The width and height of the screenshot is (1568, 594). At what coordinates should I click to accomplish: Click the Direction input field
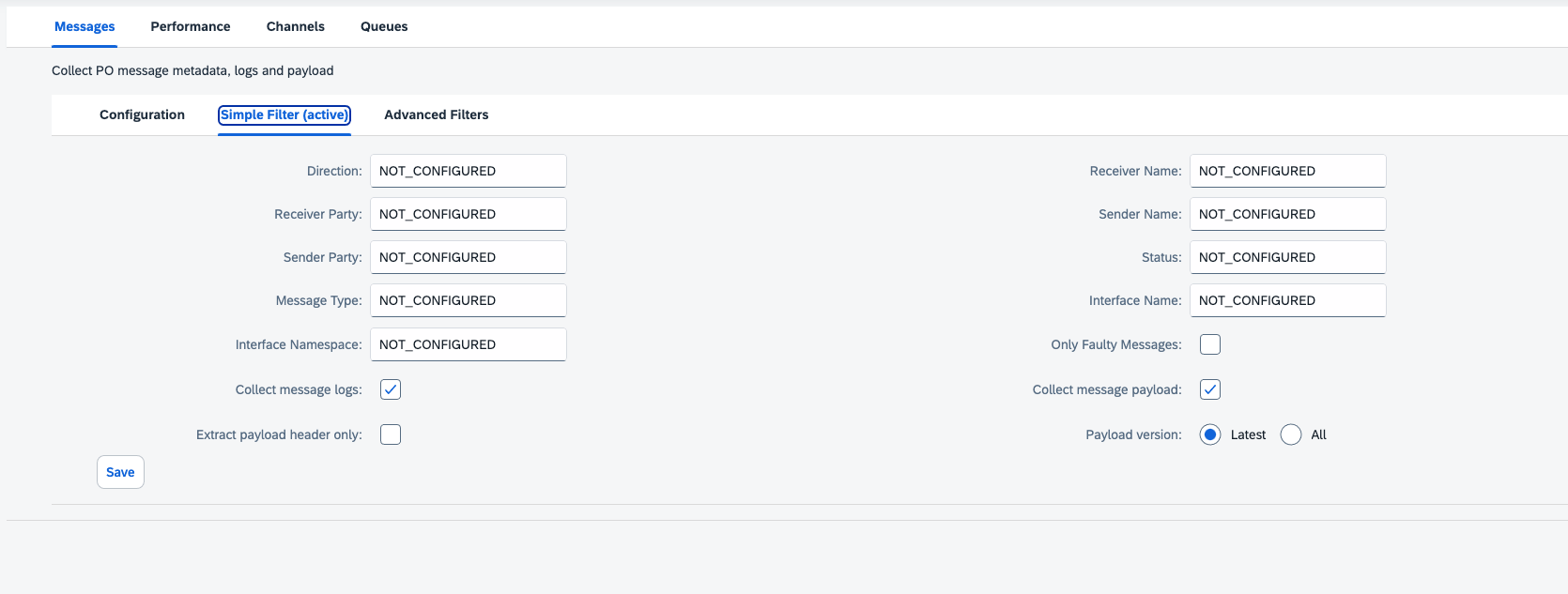pyautogui.click(x=468, y=171)
